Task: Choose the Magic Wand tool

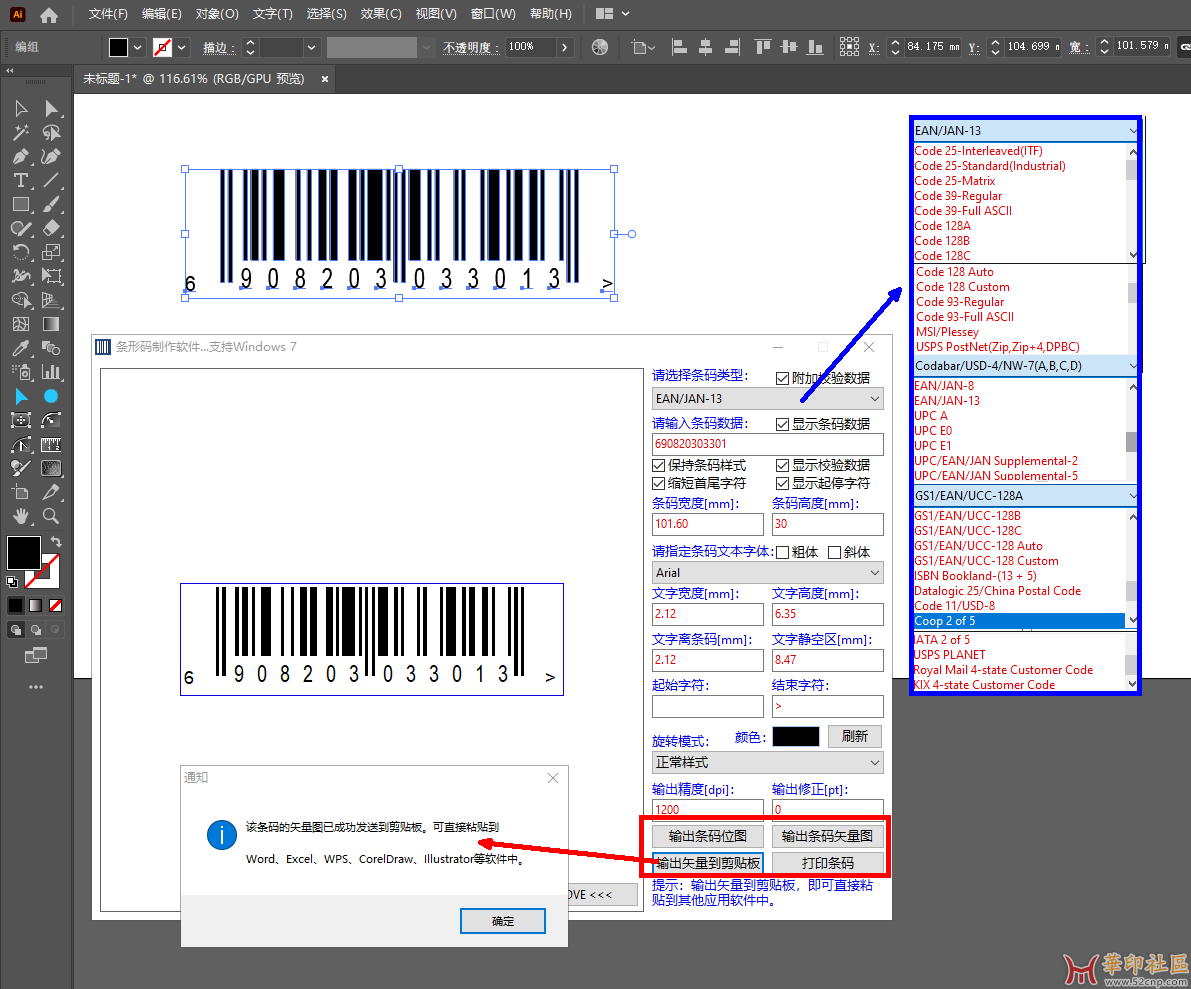Action: click(x=21, y=133)
